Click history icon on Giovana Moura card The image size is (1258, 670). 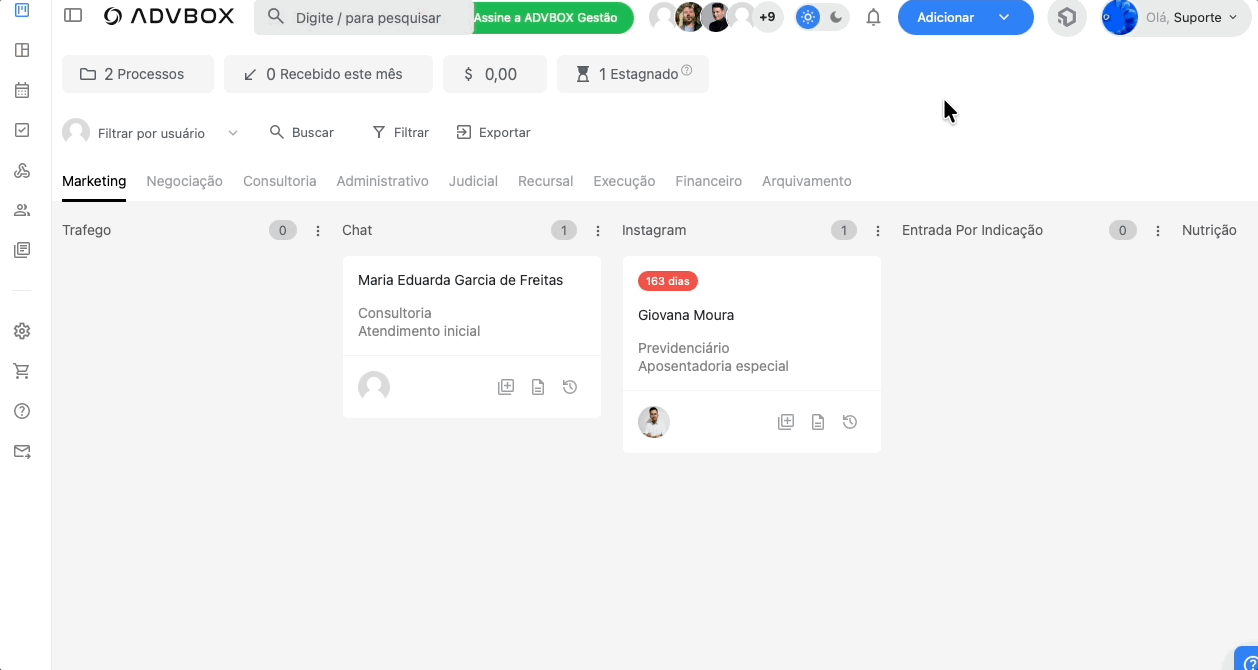[x=849, y=422]
